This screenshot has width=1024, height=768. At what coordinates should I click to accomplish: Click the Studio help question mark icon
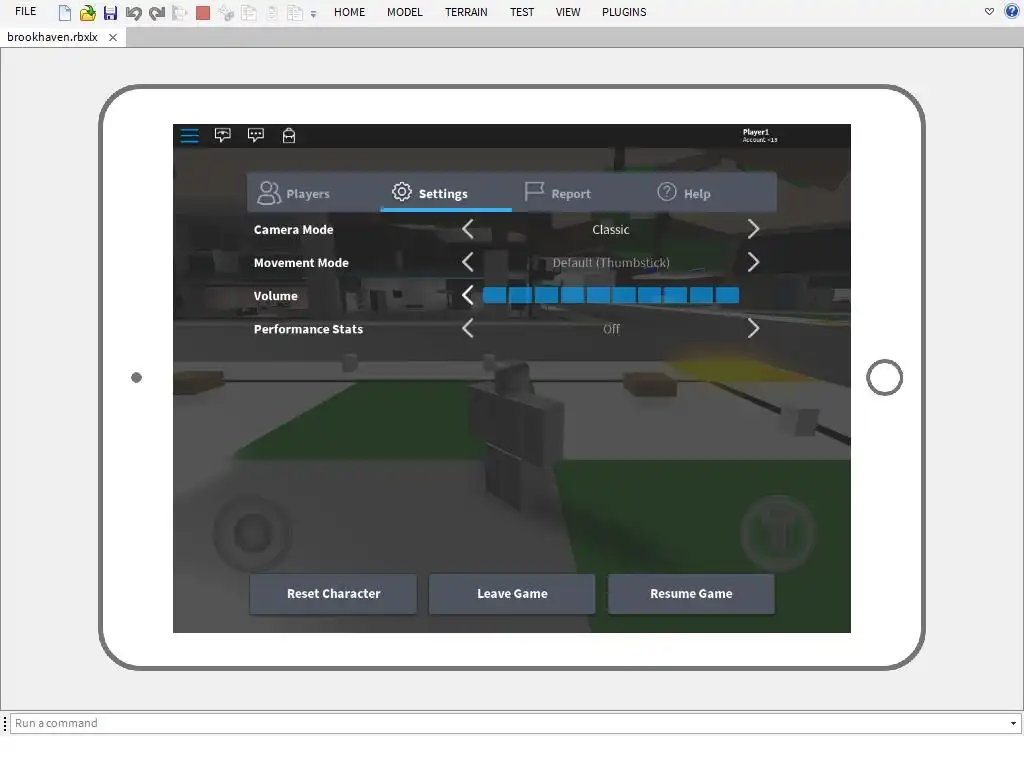[x=1012, y=11]
